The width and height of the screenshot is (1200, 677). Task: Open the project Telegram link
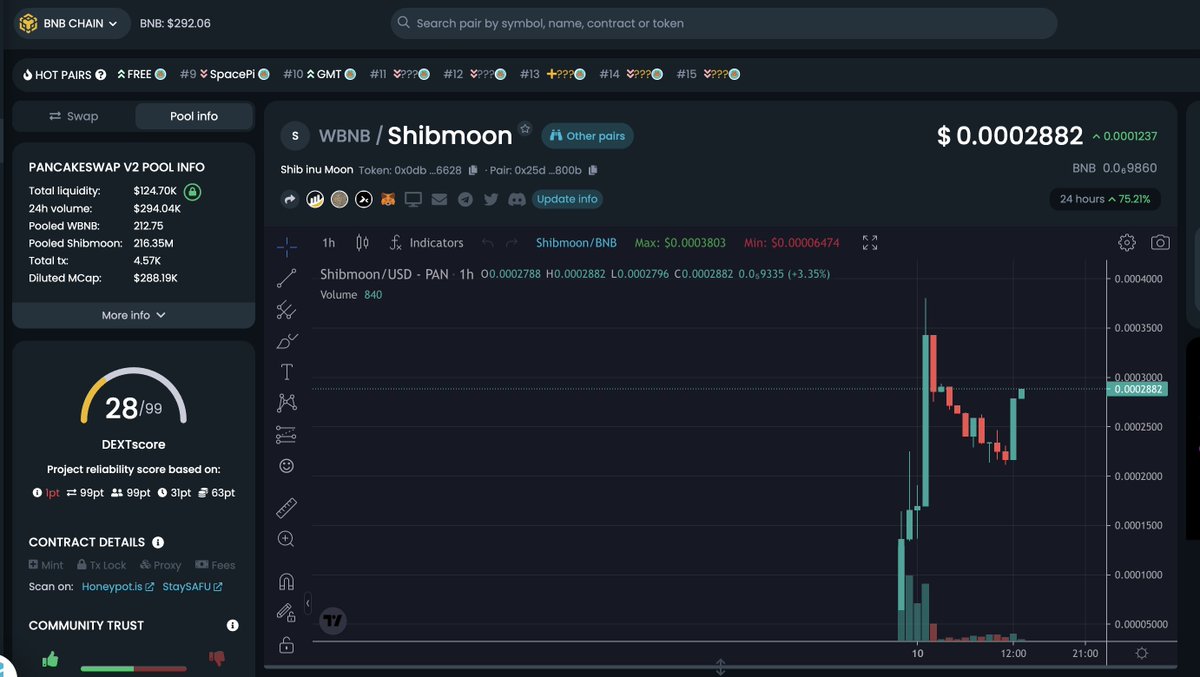pos(465,199)
